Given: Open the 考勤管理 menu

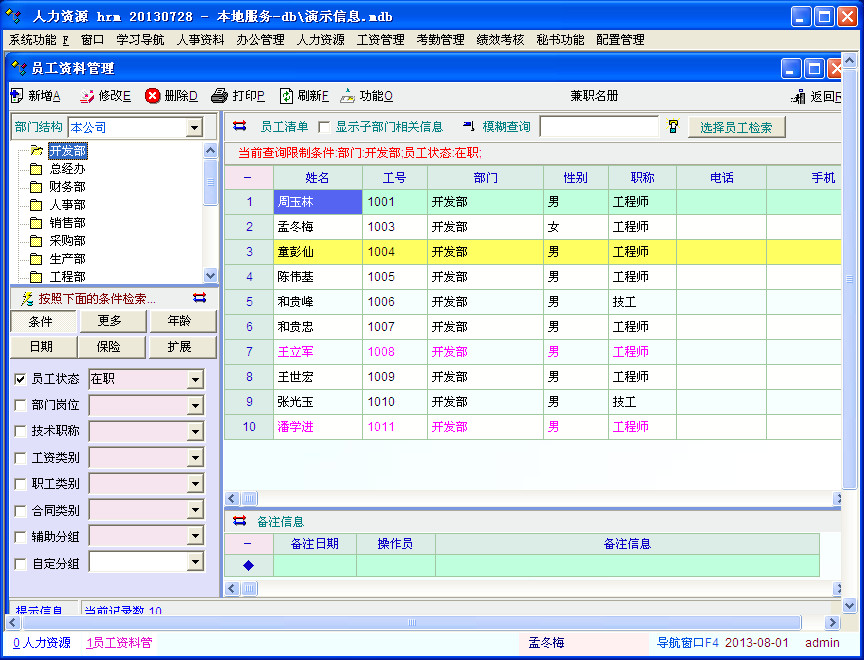Looking at the screenshot, I should click(x=441, y=40).
